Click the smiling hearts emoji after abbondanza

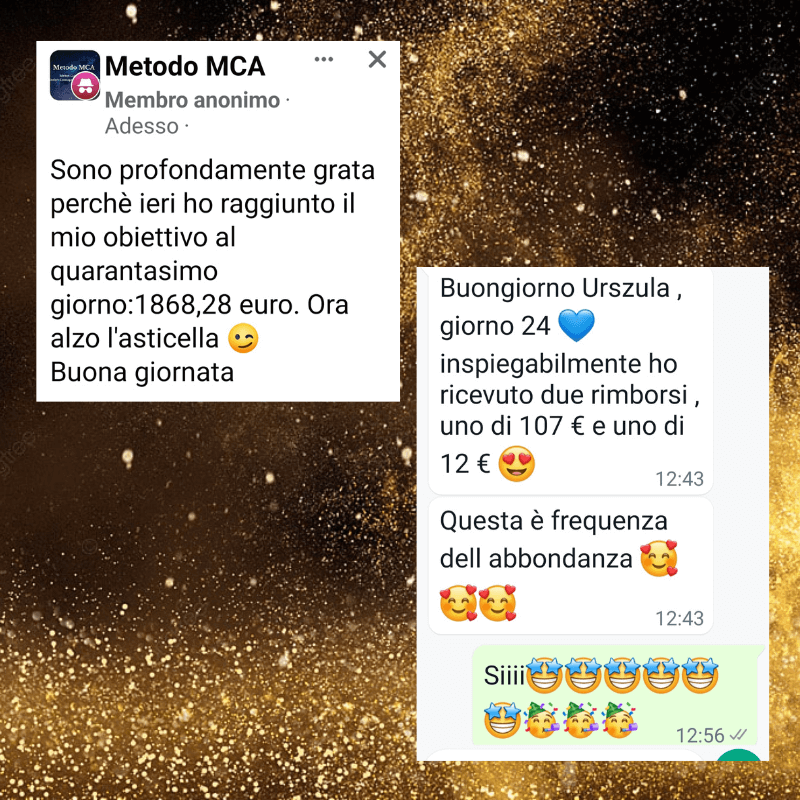pyautogui.click(x=659, y=558)
